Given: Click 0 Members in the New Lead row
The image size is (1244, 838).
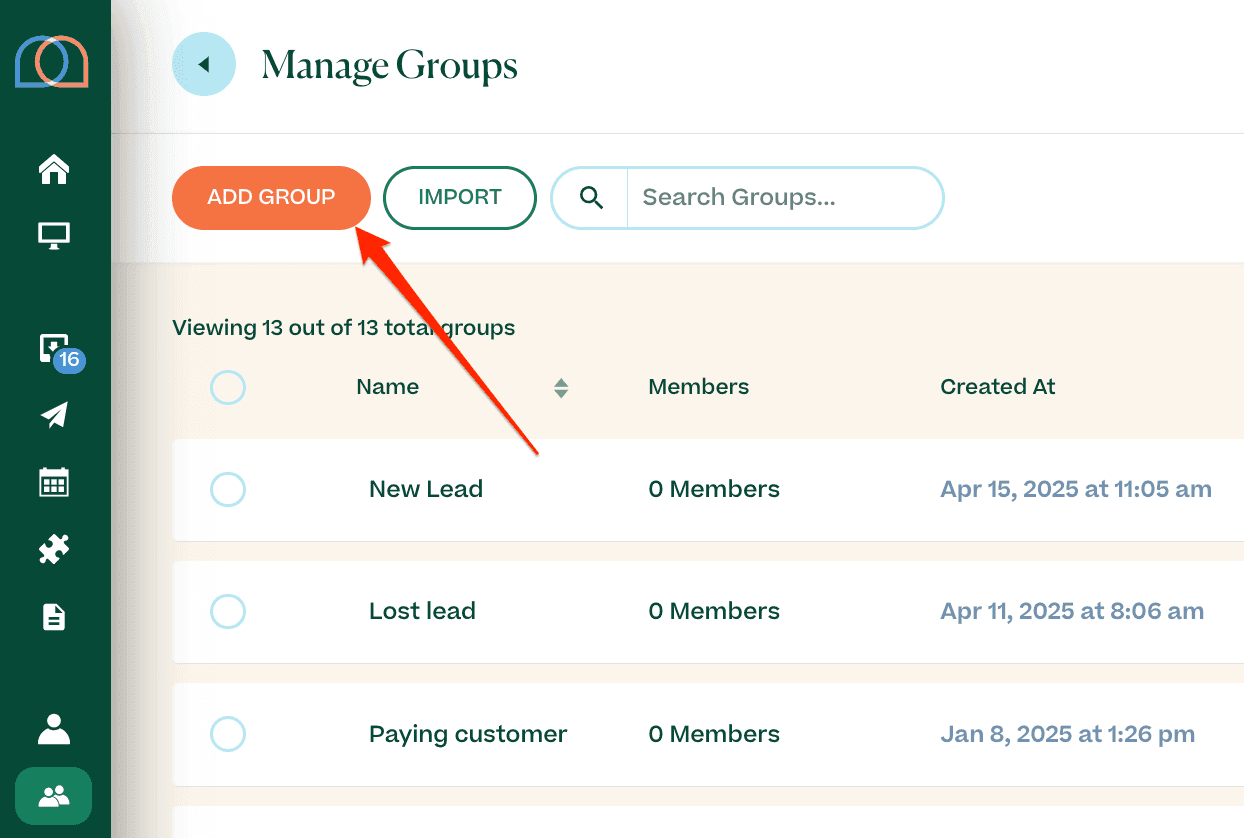Looking at the screenshot, I should point(714,489).
